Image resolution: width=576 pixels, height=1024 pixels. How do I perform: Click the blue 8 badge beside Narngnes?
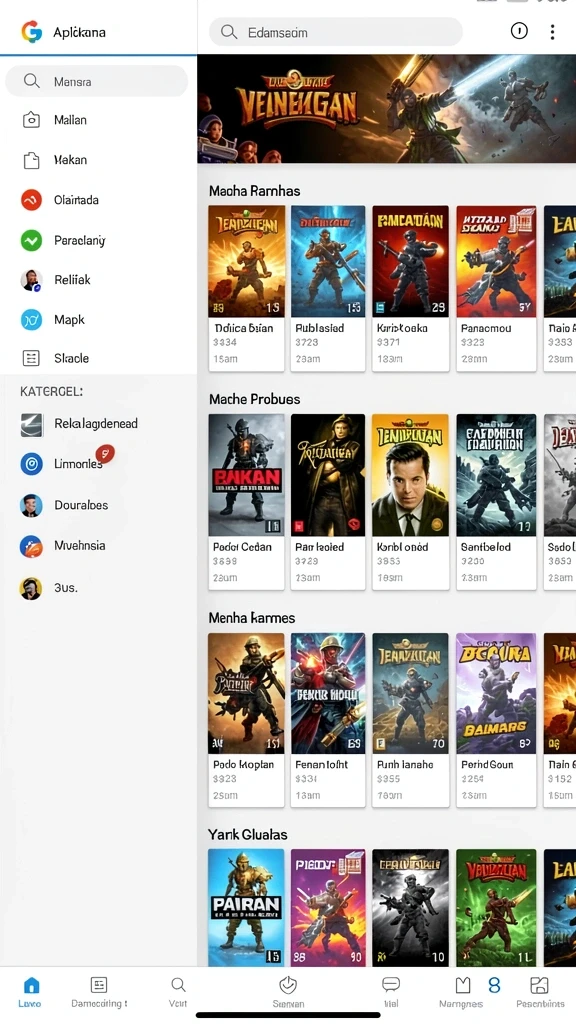pyautogui.click(x=494, y=985)
